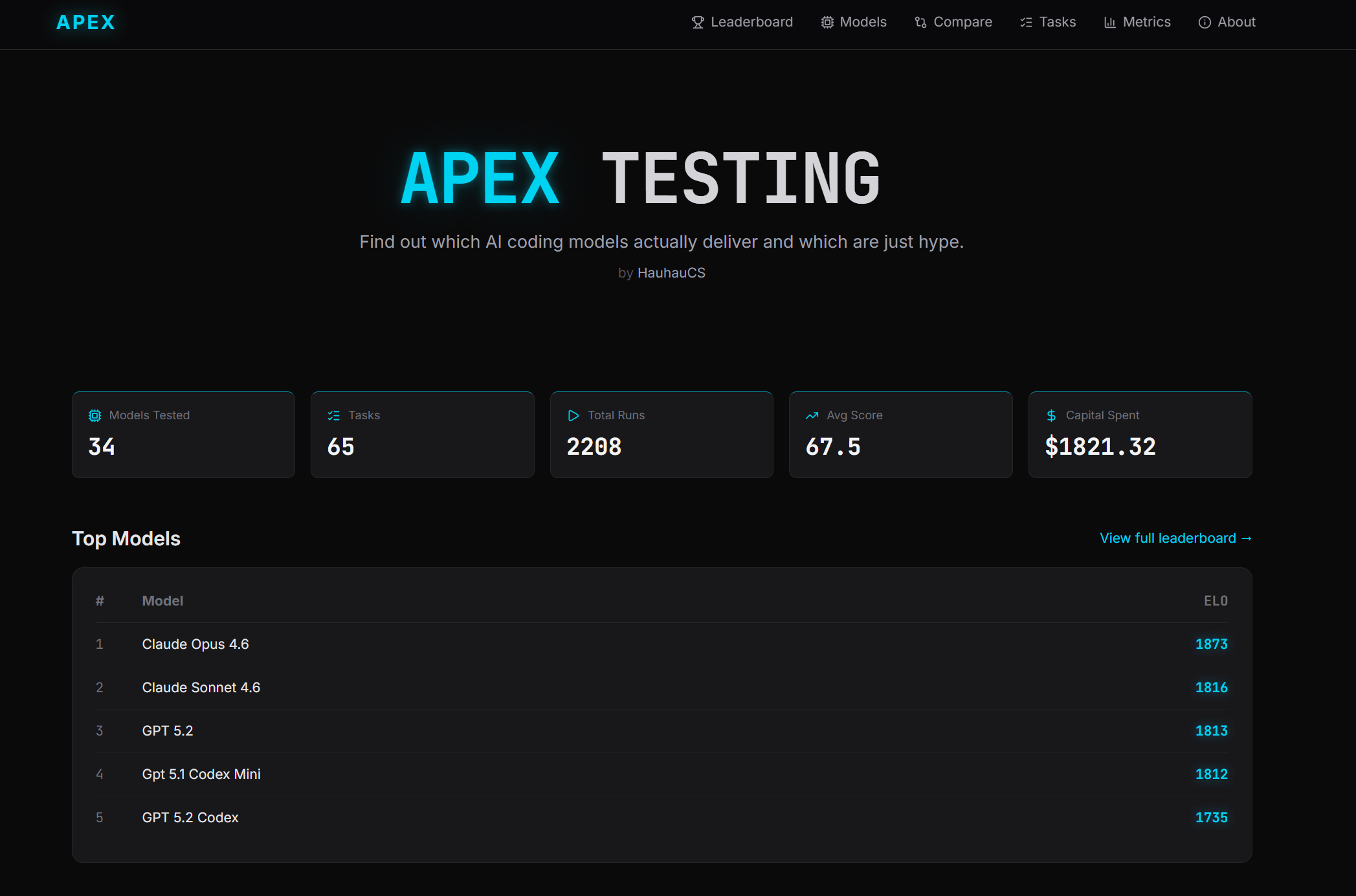Click the dollar icon on Capital Spent card
Screen dimensions: 1356x896
pos(1051,415)
